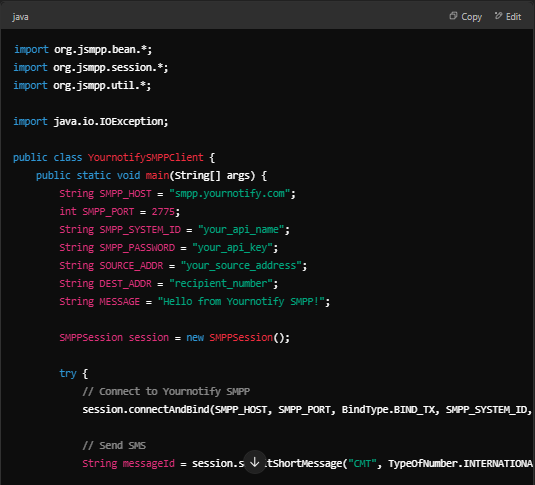This screenshot has width=535, height=485.
Task: Click the scroll-to-bottom arrow button
Action: [x=255, y=462]
